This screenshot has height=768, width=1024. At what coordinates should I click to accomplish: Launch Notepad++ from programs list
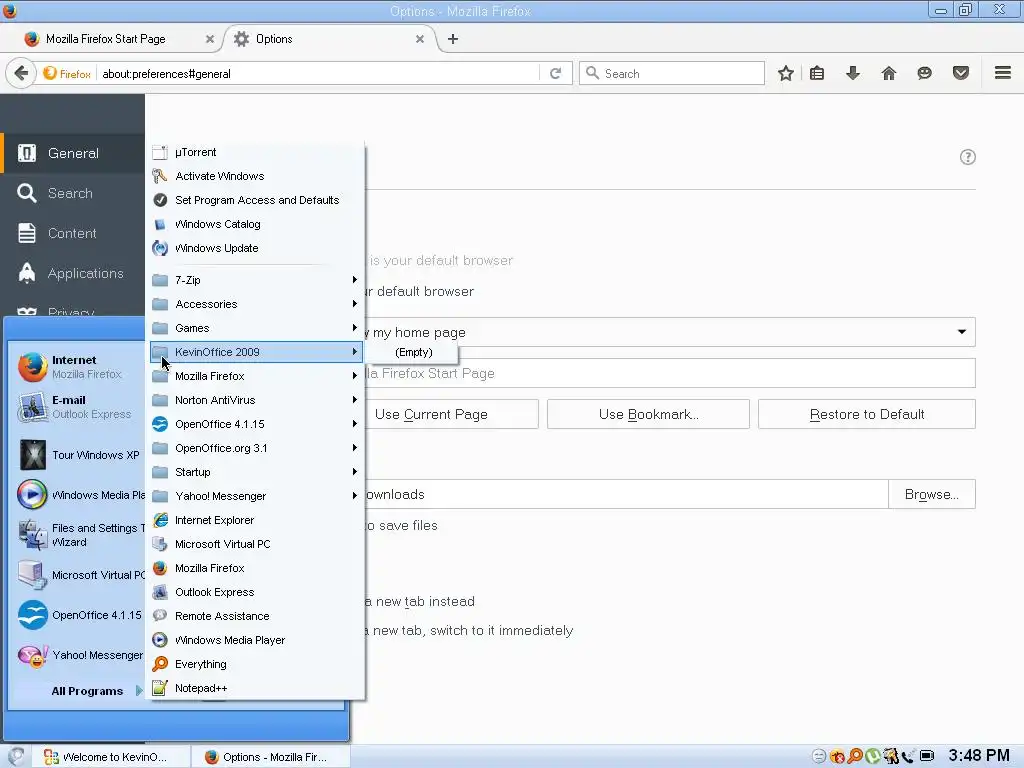click(x=256, y=688)
